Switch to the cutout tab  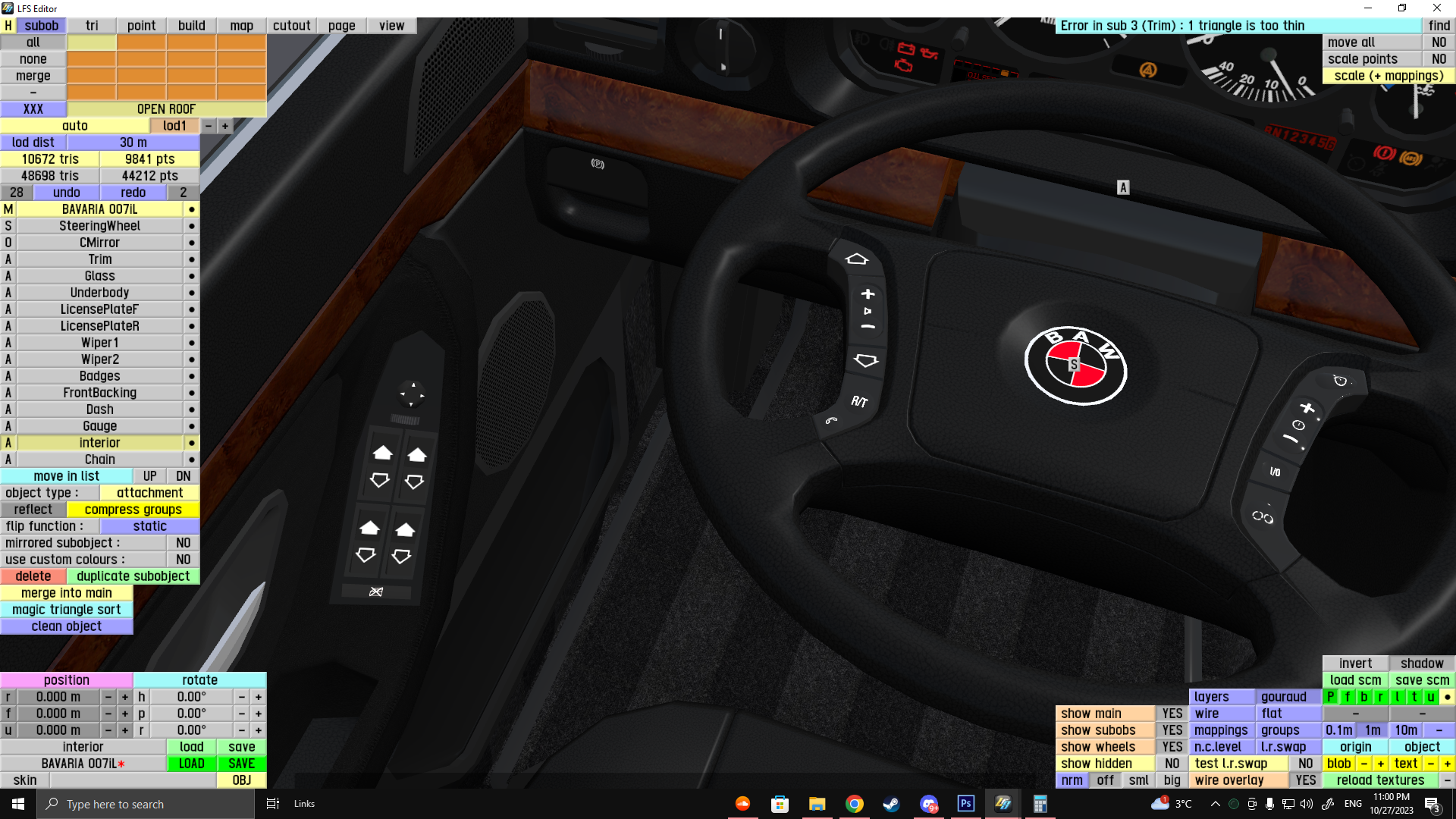tap(291, 26)
